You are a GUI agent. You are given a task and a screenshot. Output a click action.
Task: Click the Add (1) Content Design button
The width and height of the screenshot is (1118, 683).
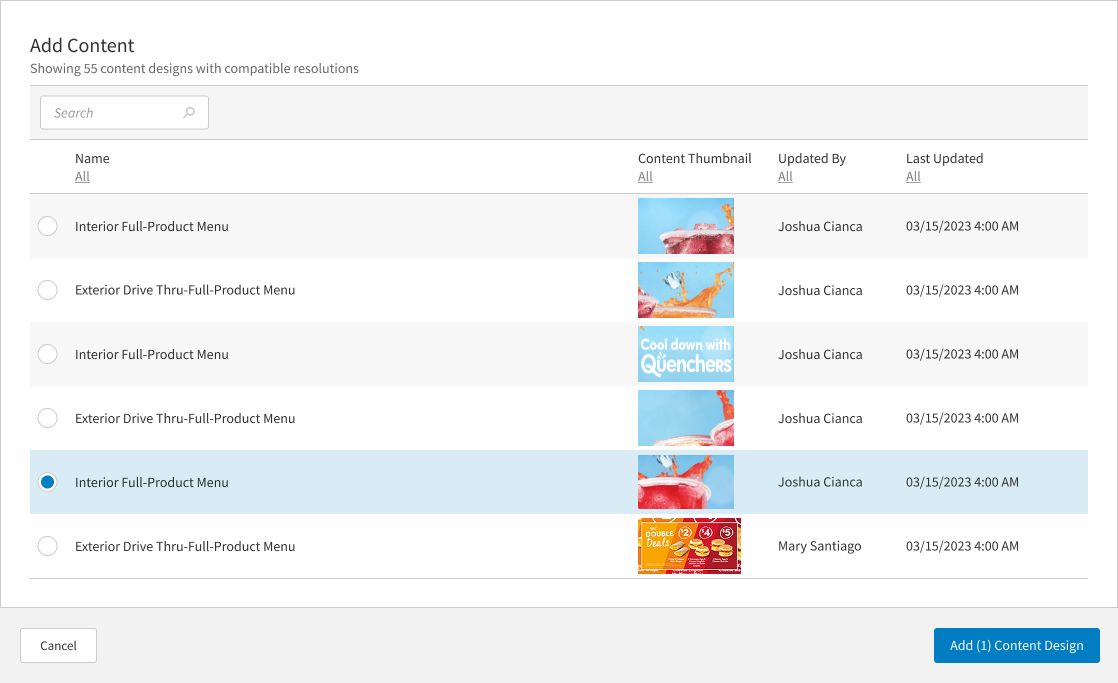(x=1017, y=645)
